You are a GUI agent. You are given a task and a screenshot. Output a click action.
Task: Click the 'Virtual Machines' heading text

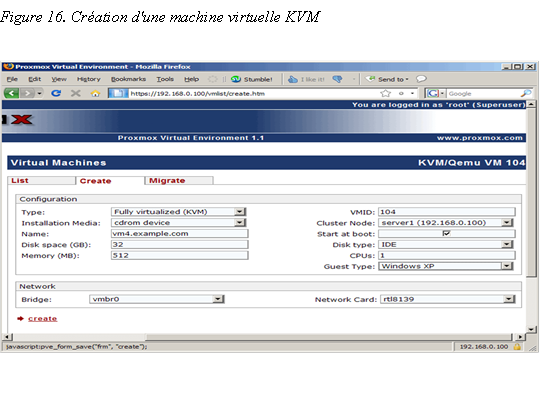point(58,163)
